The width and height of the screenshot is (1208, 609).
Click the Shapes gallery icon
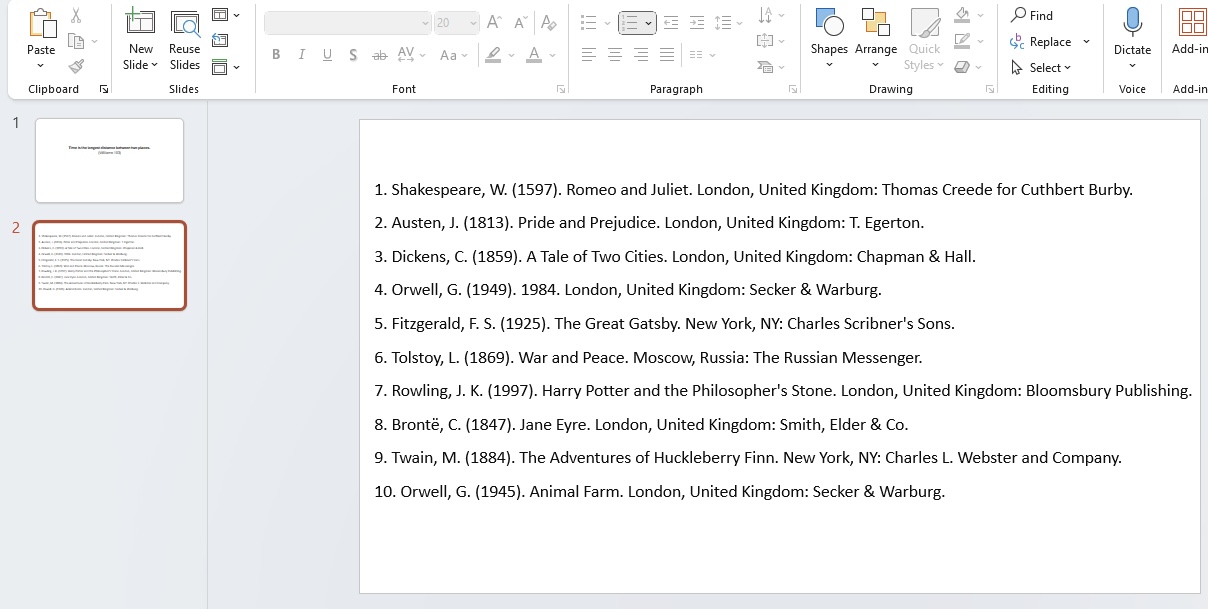coord(829,23)
